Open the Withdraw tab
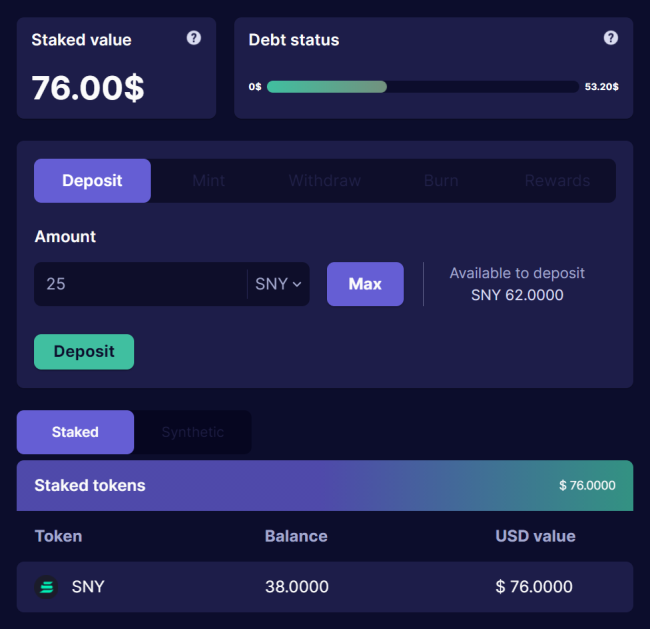The width and height of the screenshot is (650, 629). tap(324, 181)
